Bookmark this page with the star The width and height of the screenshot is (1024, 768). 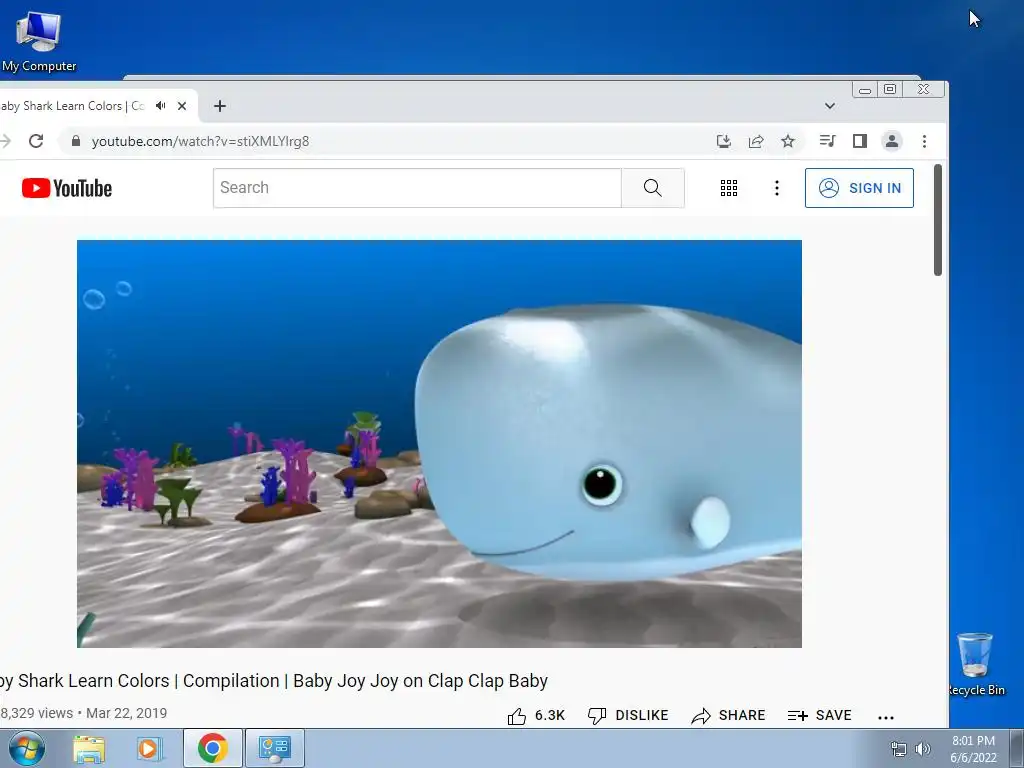tap(788, 141)
